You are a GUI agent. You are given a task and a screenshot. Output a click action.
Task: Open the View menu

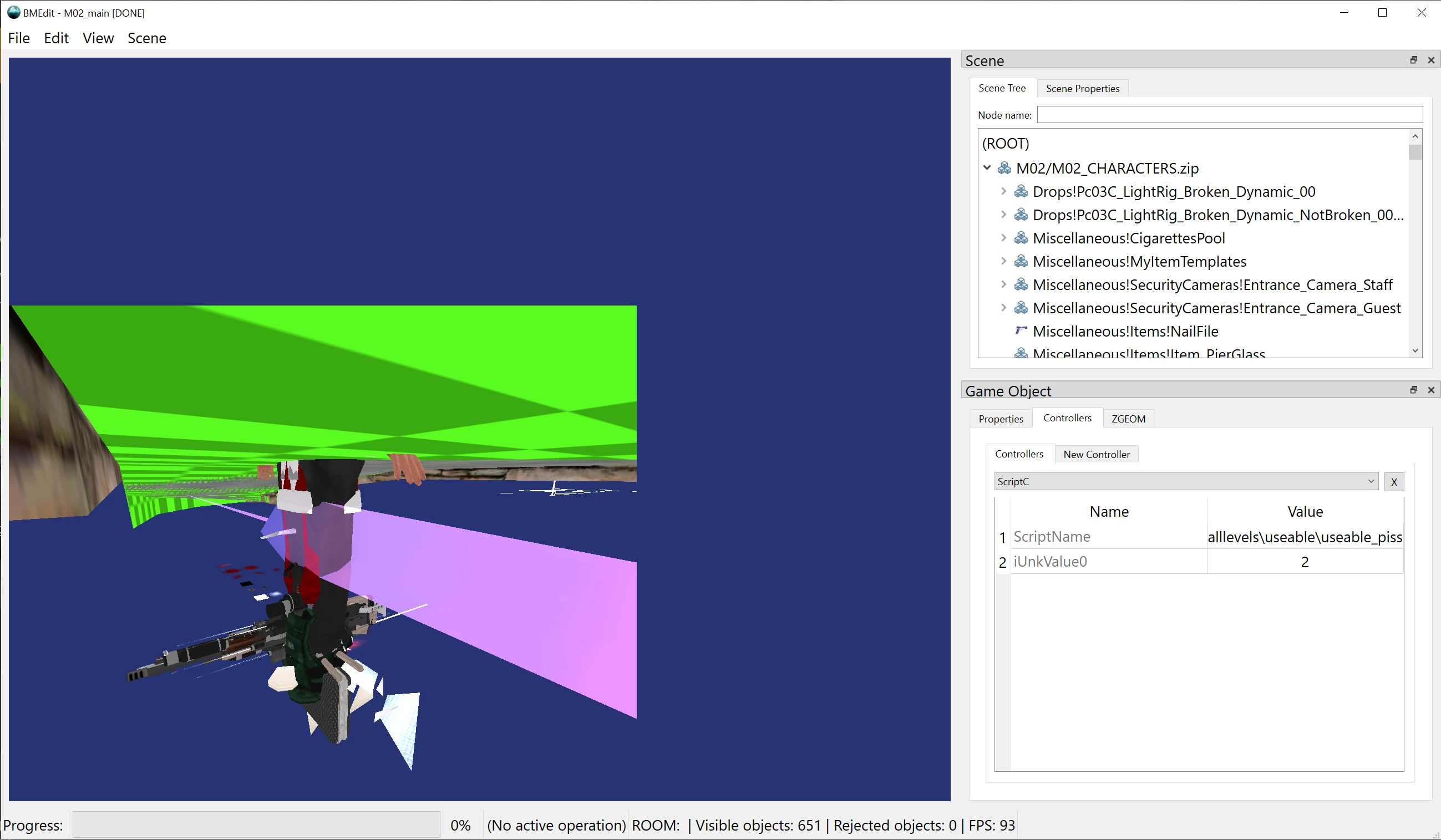click(x=98, y=38)
